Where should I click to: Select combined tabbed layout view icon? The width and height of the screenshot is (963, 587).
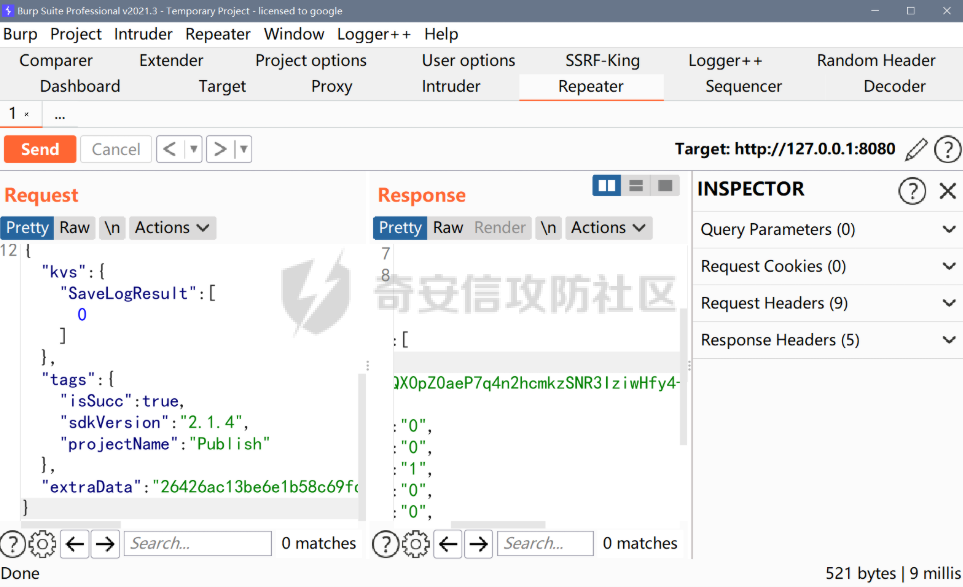pyautogui.click(x=665, y=185)
